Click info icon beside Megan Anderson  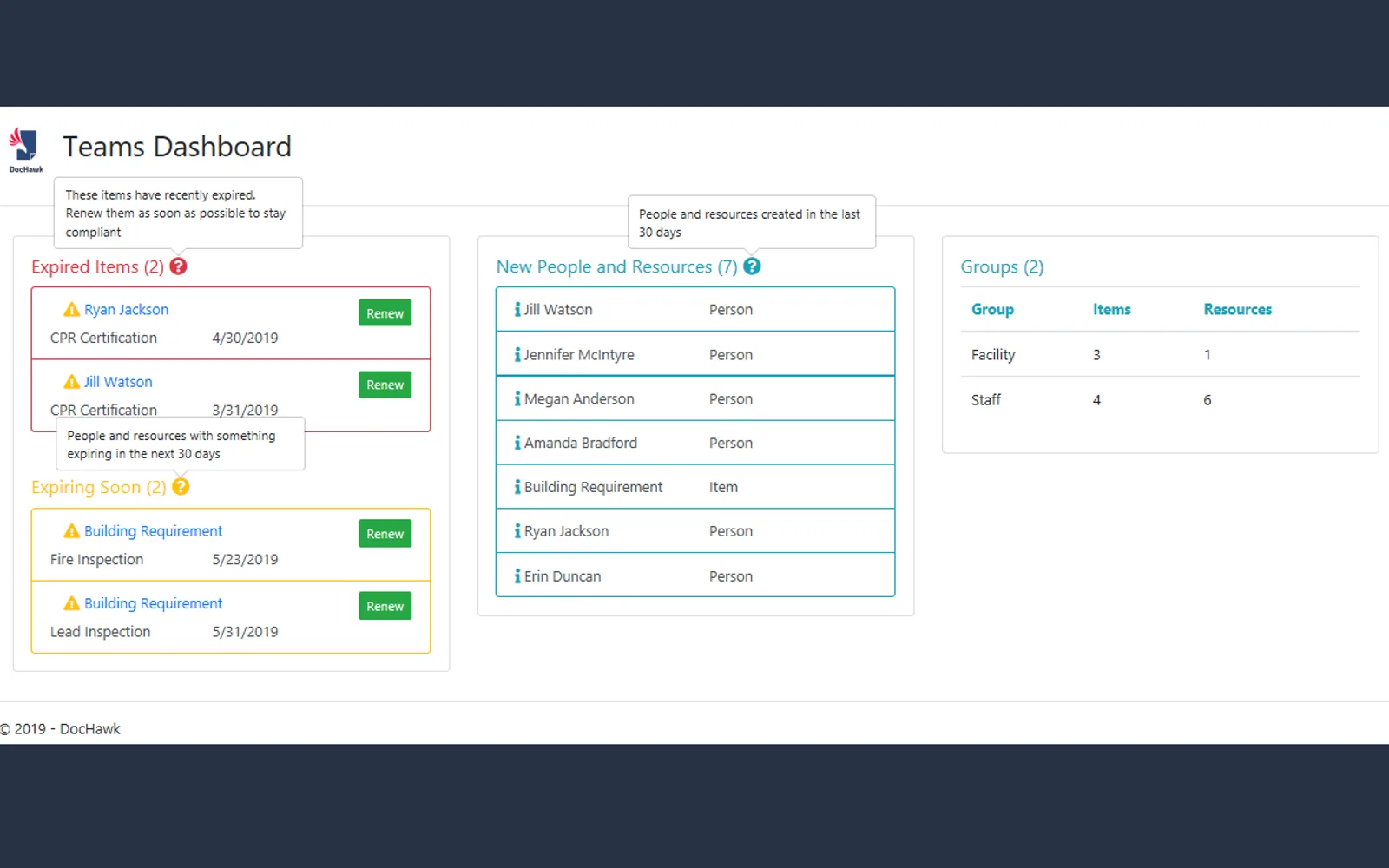pos(517,398)
